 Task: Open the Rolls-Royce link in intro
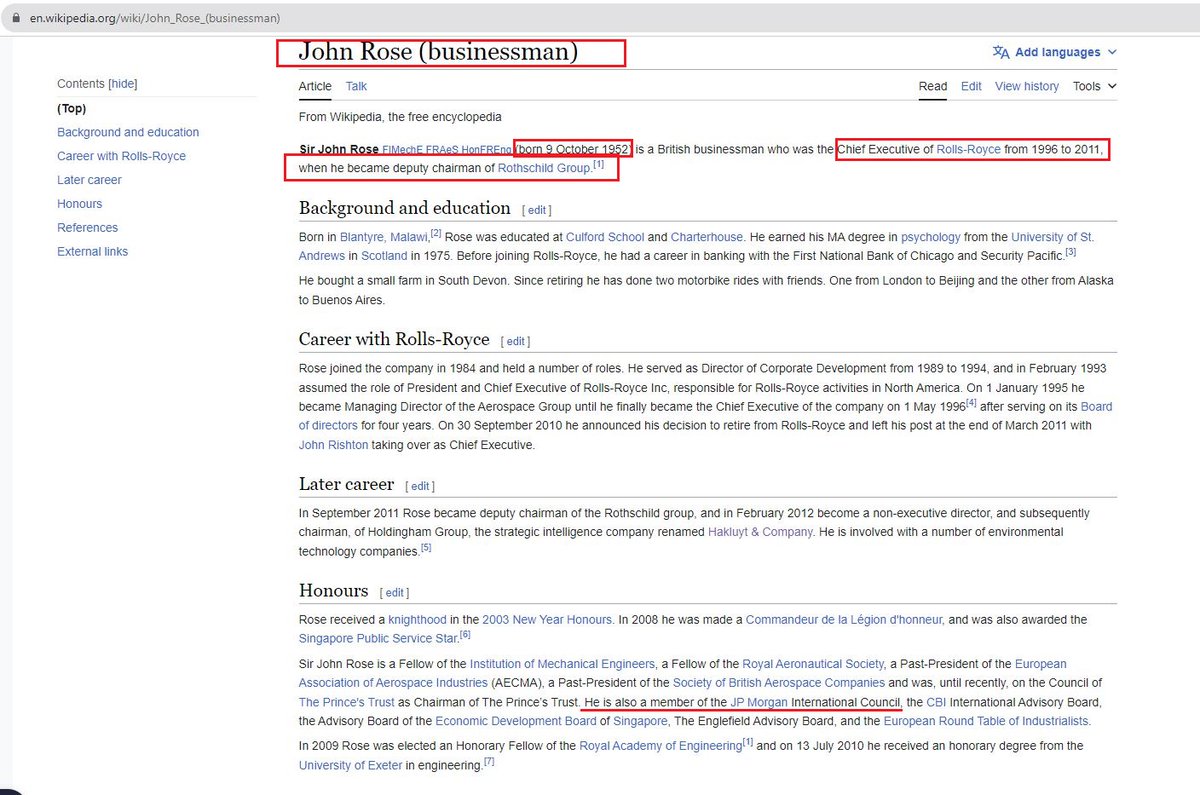pos(968,149)
